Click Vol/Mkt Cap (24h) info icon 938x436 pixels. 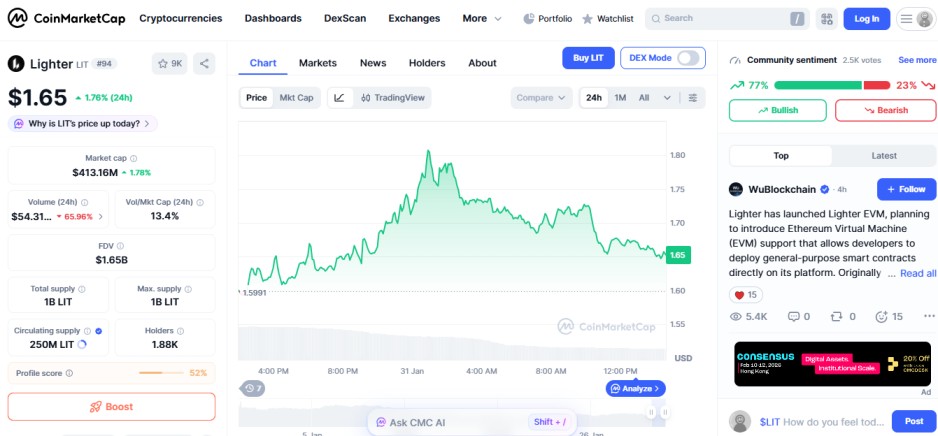tap(200, 203)
